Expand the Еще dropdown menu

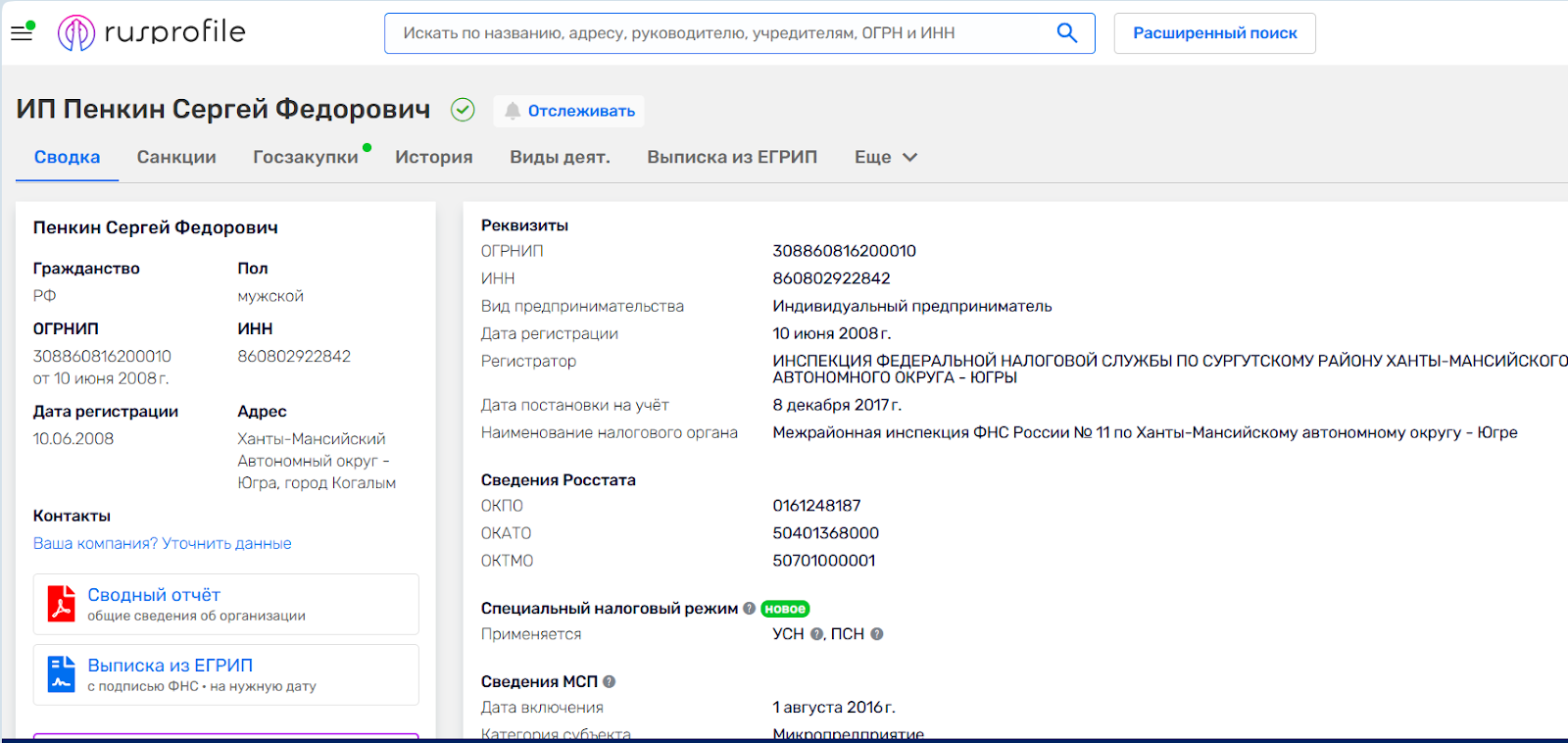[x=886, y=157]
